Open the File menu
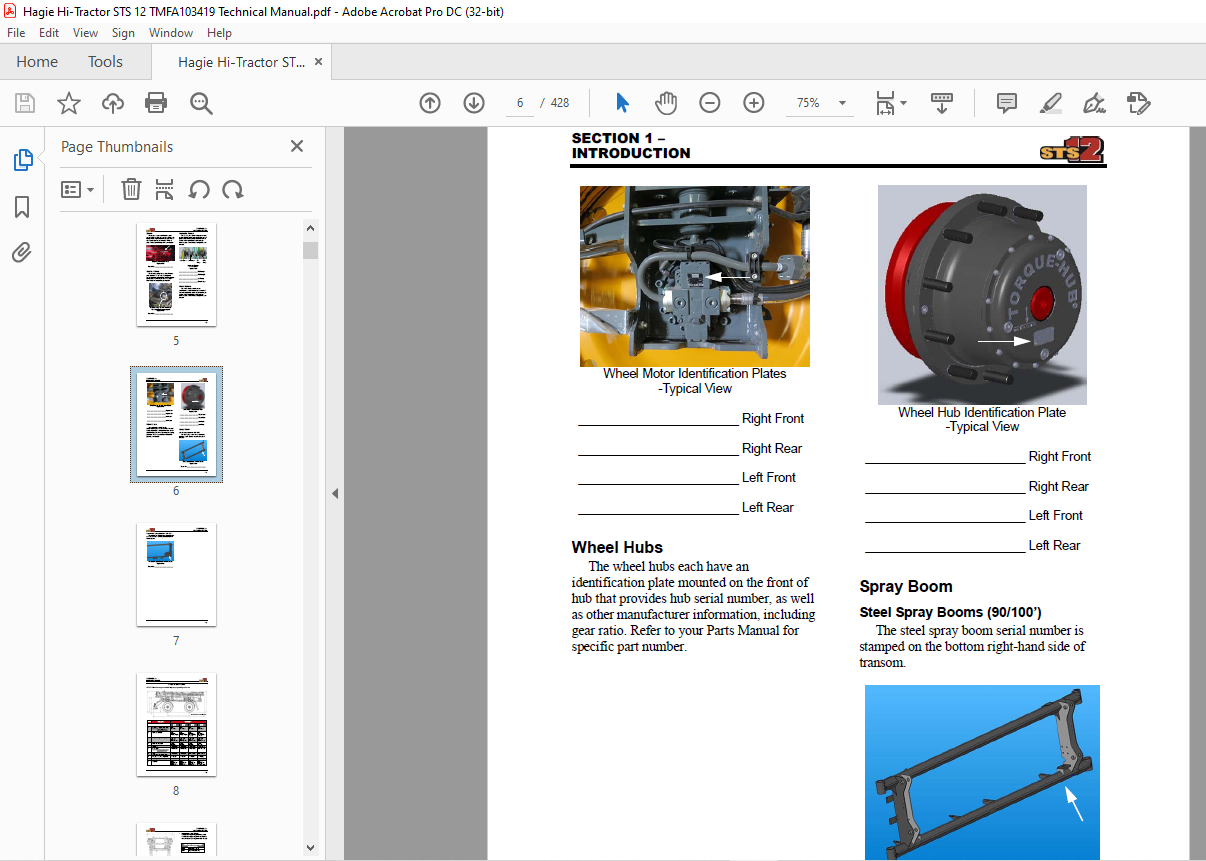1206x861 pixels. point(16,33)
